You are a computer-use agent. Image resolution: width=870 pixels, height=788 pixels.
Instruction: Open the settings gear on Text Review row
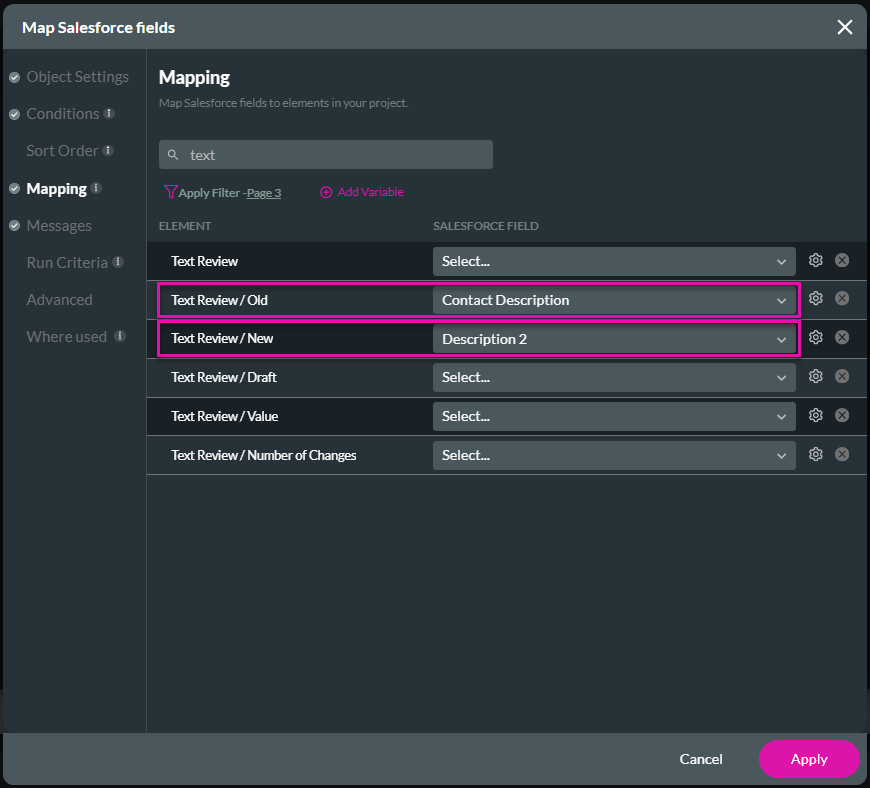[x=815, y=260]
